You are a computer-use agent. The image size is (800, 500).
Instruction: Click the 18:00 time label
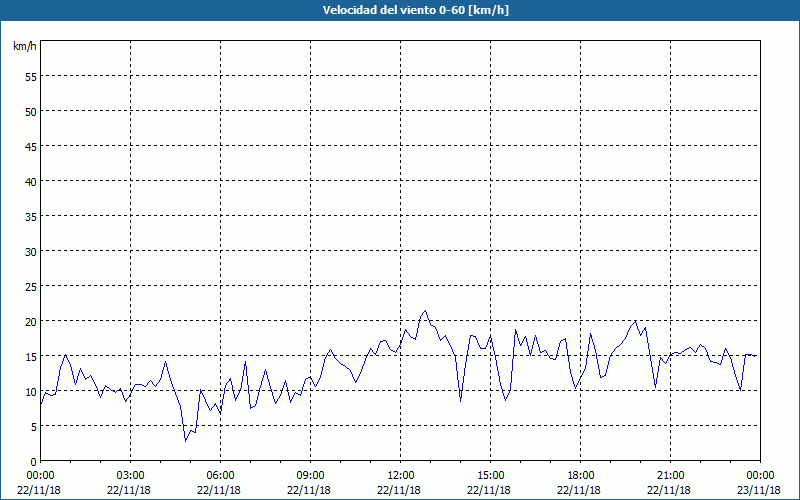coord(581,476)
